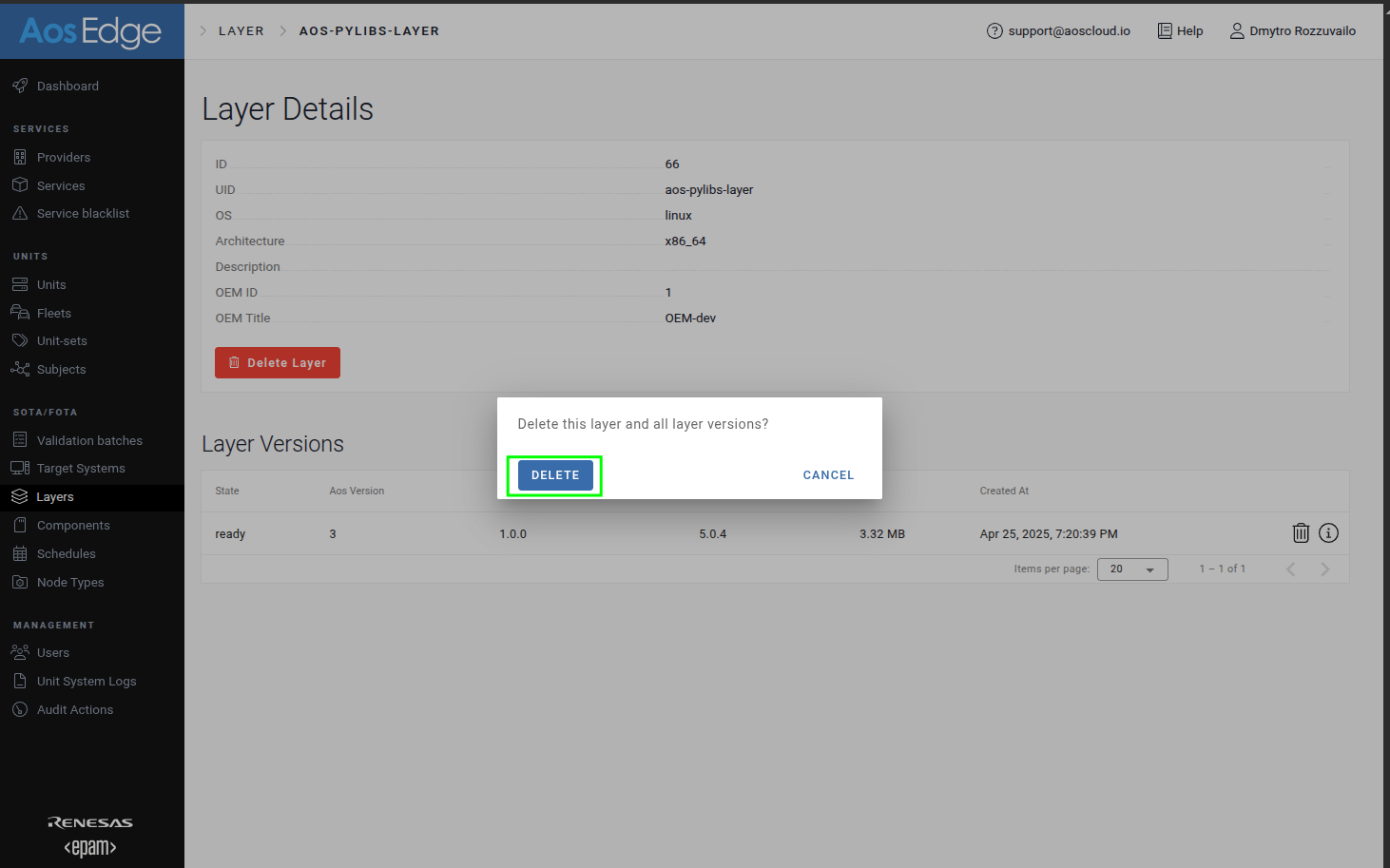Cancel the layer deletion dialog
Screen dimensions: 1390x868
[827, 474]
